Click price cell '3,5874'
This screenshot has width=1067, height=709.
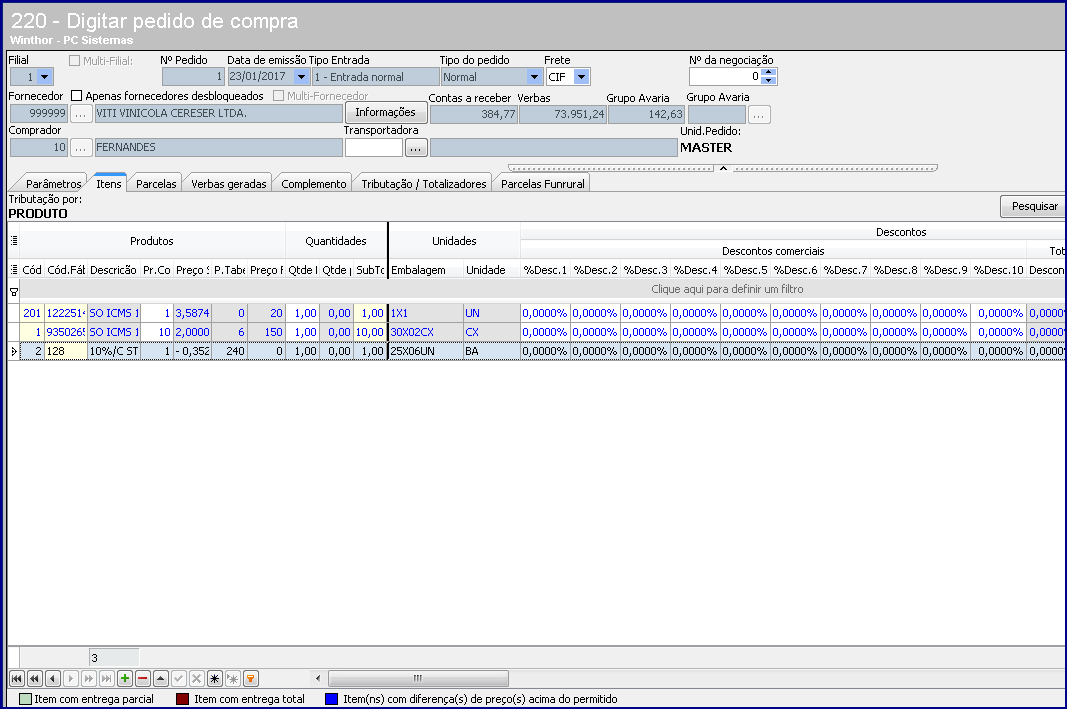coord(193,313)
